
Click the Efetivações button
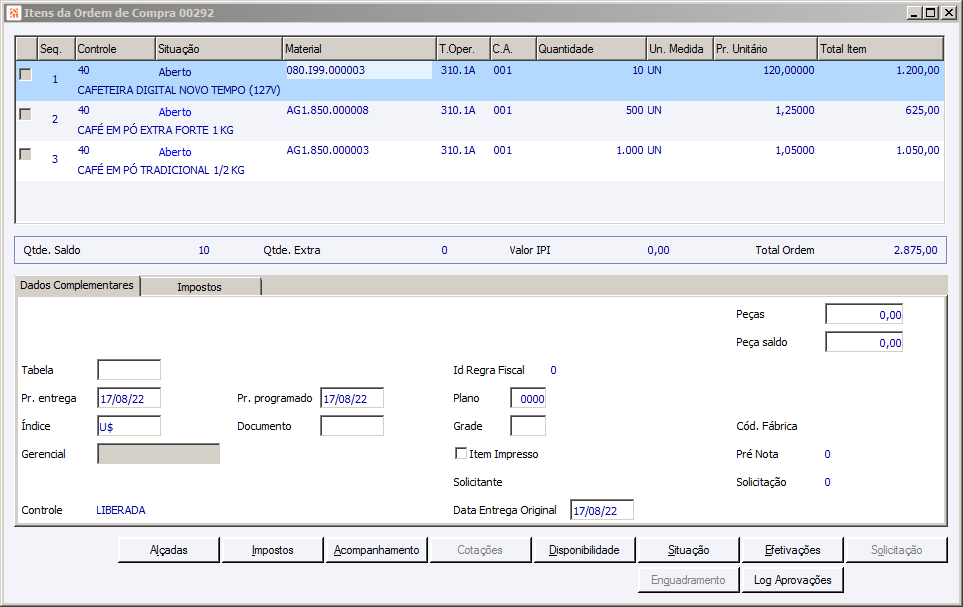click(792, 550)
